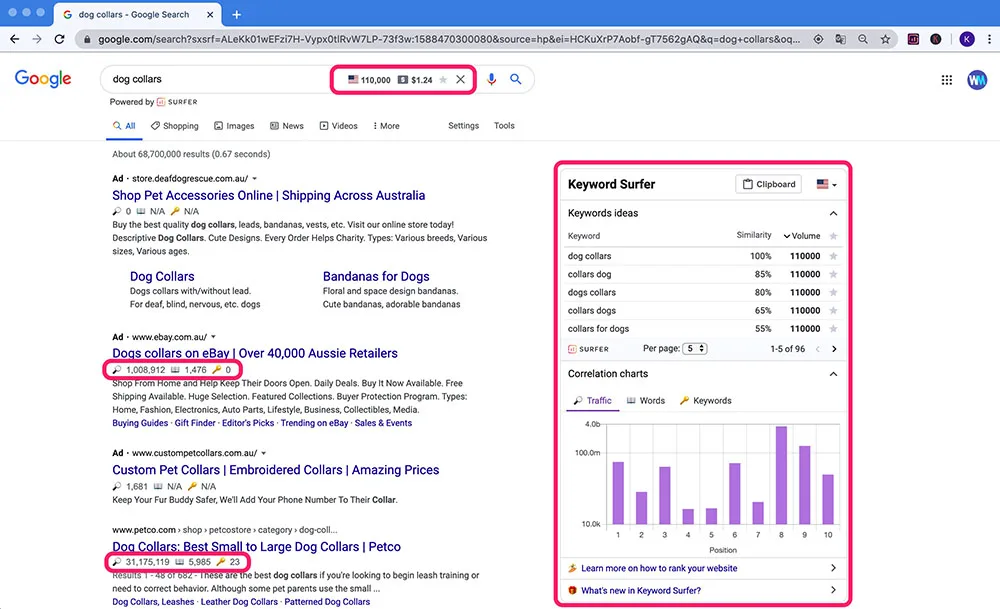Click the 'collars for dogs' keyword text
The image size is (1000, 609).
click(598, 328)
